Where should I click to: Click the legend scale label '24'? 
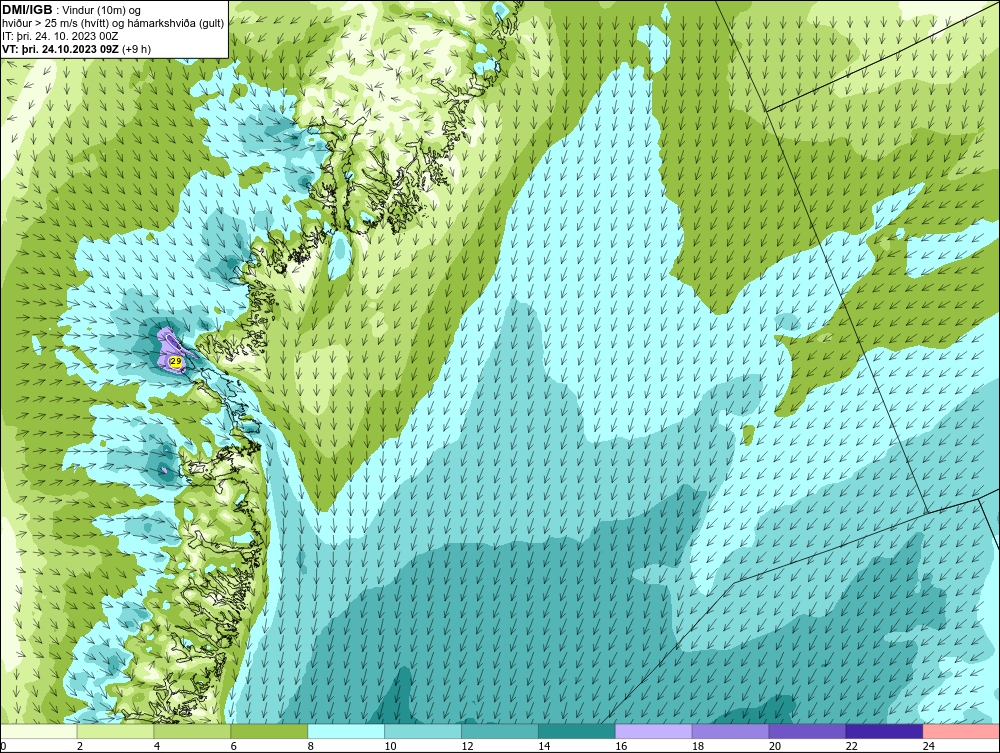tap(929, 746)
